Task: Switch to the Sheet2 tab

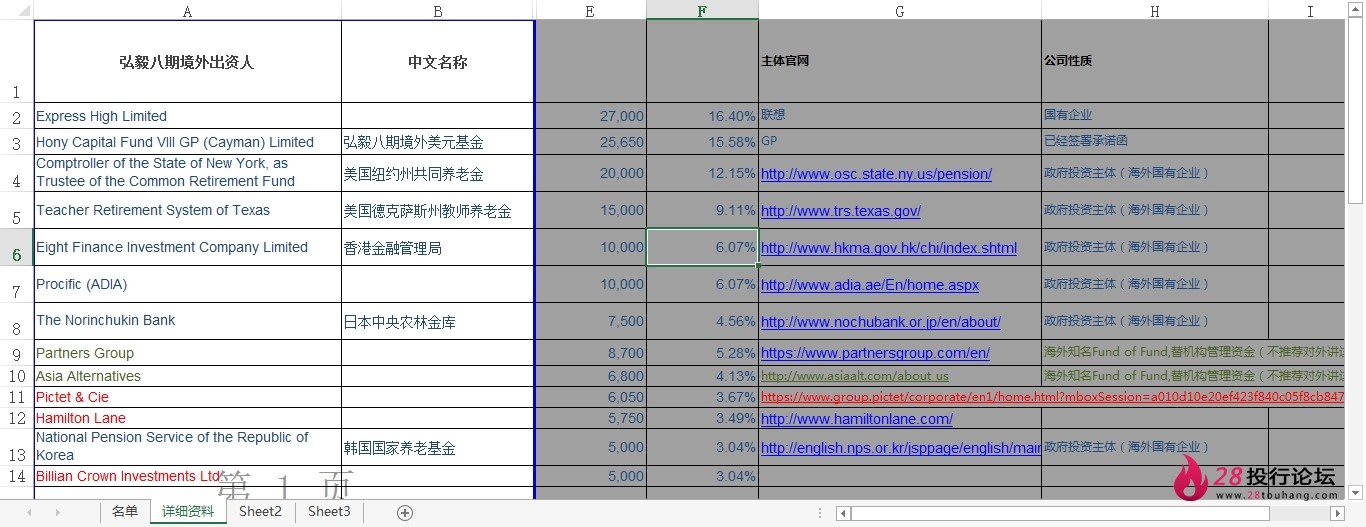Action: pos(260,512)
